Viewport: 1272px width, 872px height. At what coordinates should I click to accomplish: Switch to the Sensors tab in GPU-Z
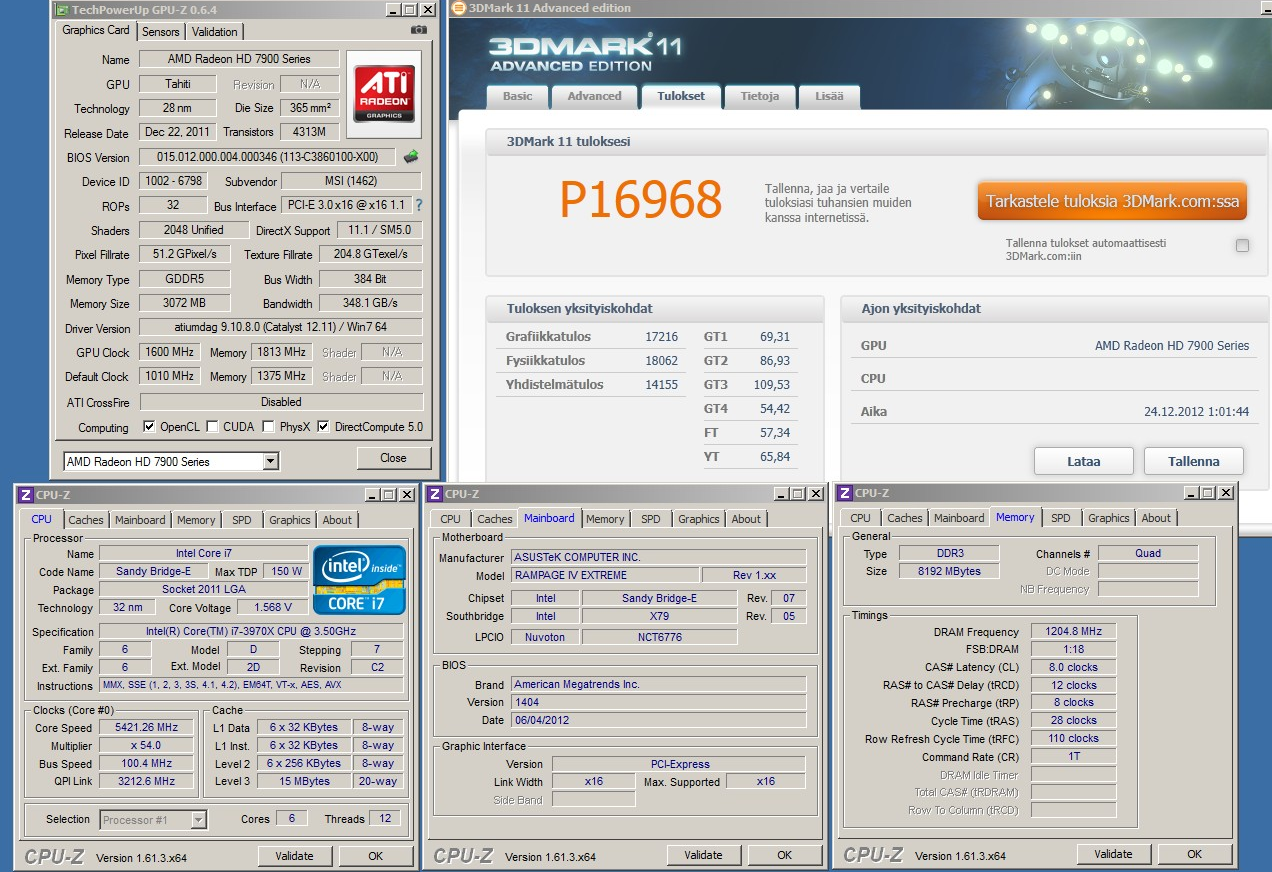click(161, 32)
